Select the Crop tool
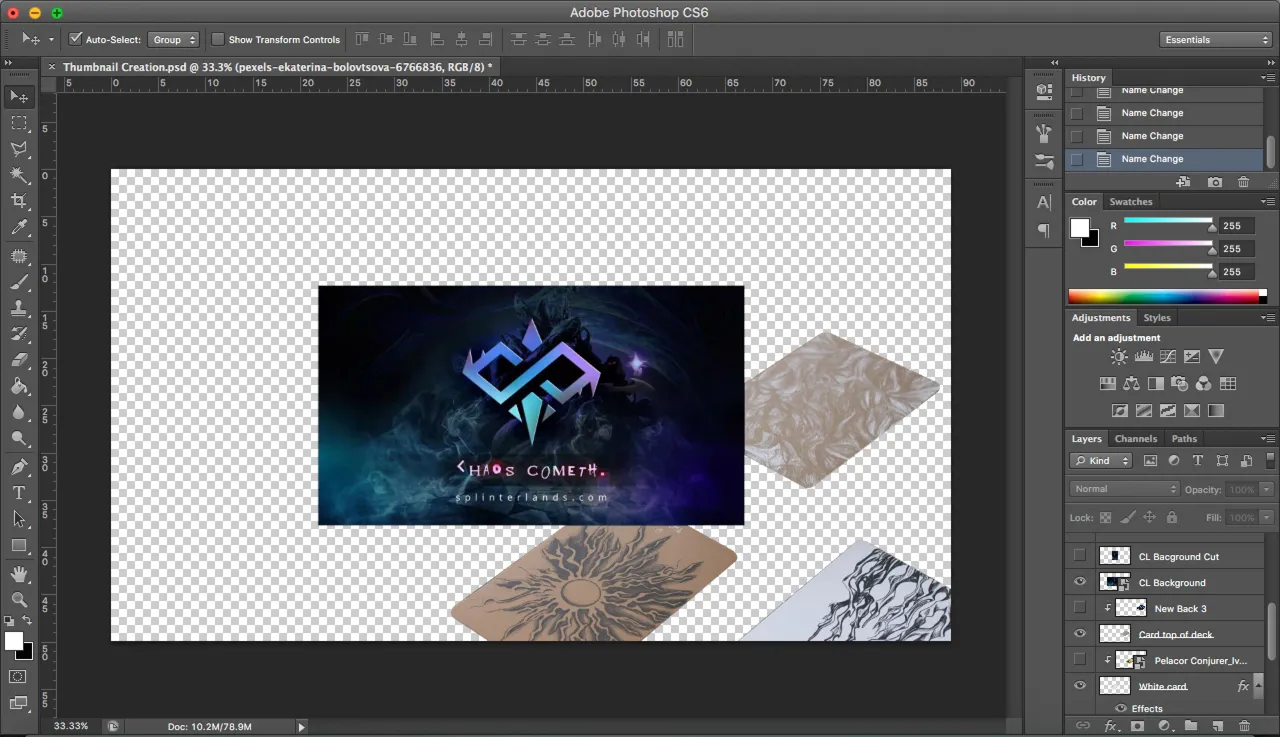The width and height of the screenshot is (1280, 737). [19, 201]
